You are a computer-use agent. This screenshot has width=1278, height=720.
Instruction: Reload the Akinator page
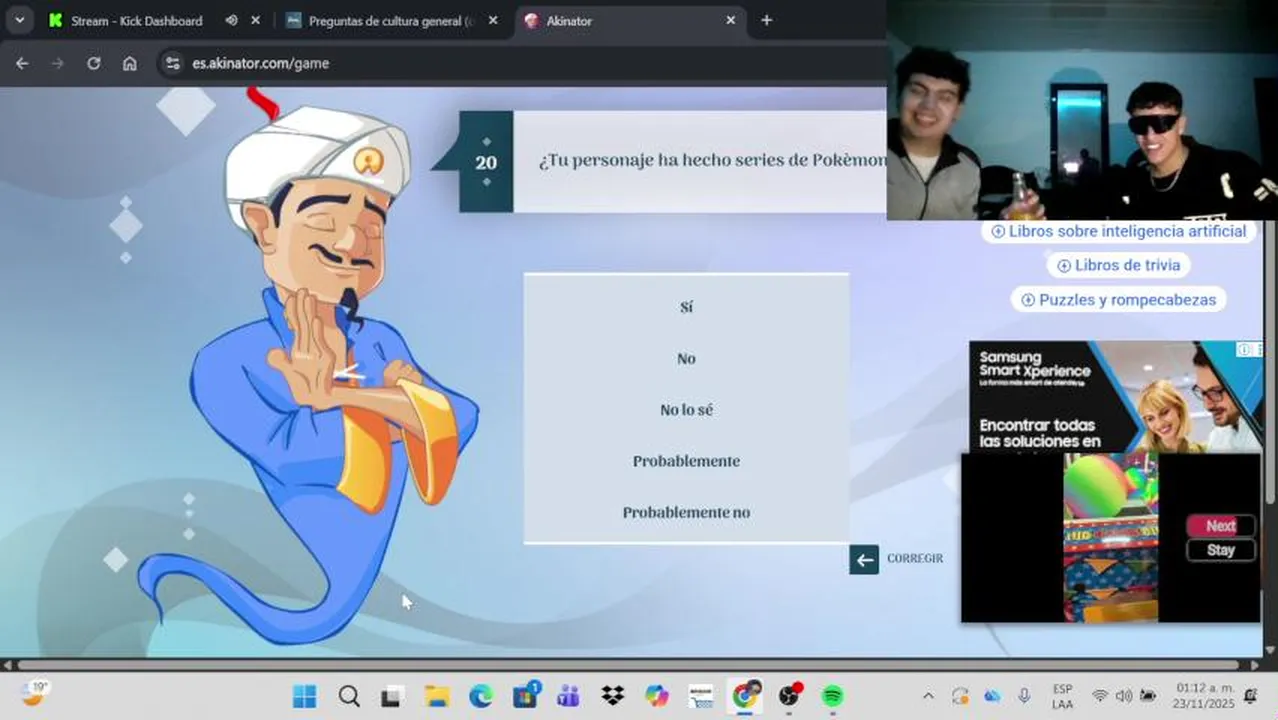click(93, 63)
